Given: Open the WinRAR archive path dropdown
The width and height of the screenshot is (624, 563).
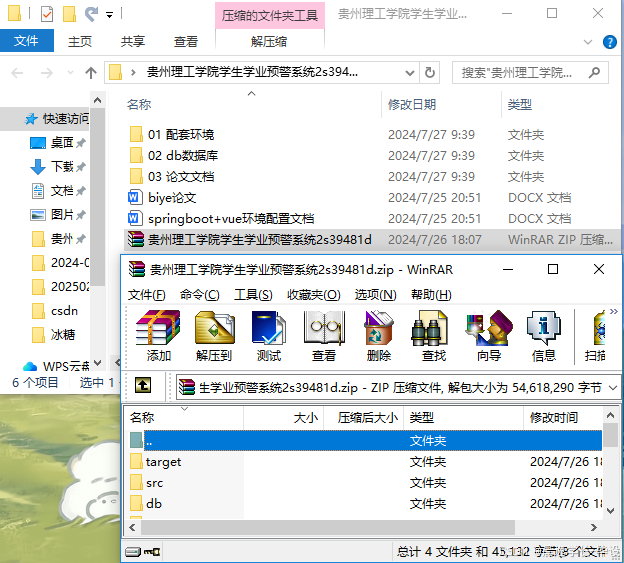Looking at the screenshot, I should (613, 387).
